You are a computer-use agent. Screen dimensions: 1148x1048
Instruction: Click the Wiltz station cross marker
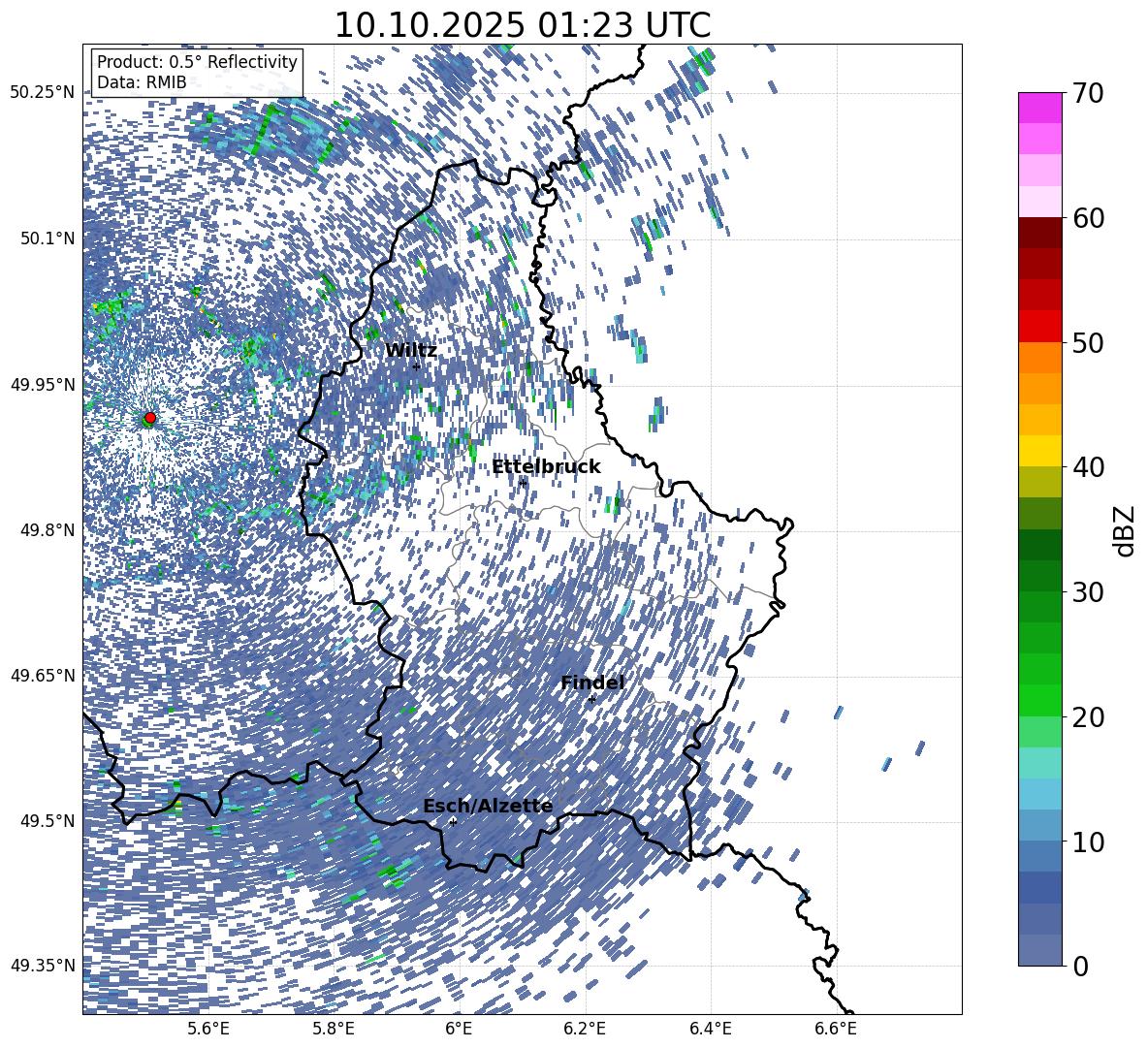pyautogui.click(x=417, y=366)
